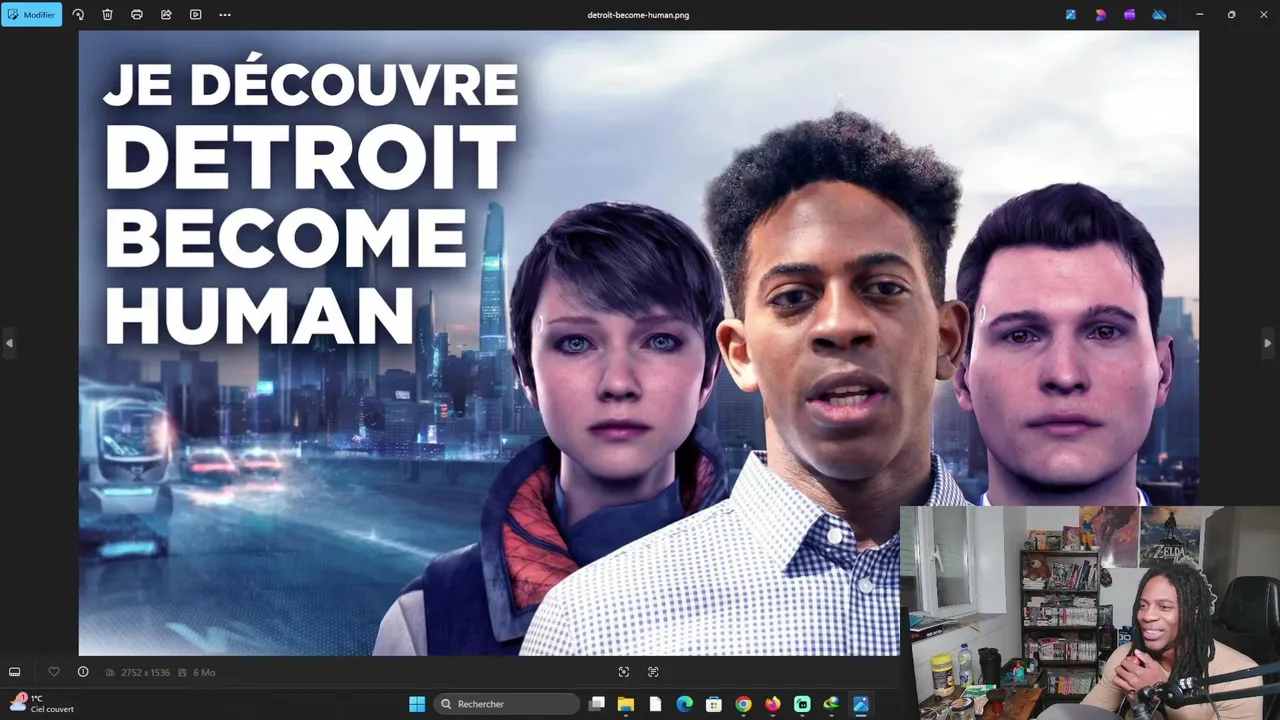The image size is (1280, 720).
Task: Show file info with the info icon
Action: (83, 672)
